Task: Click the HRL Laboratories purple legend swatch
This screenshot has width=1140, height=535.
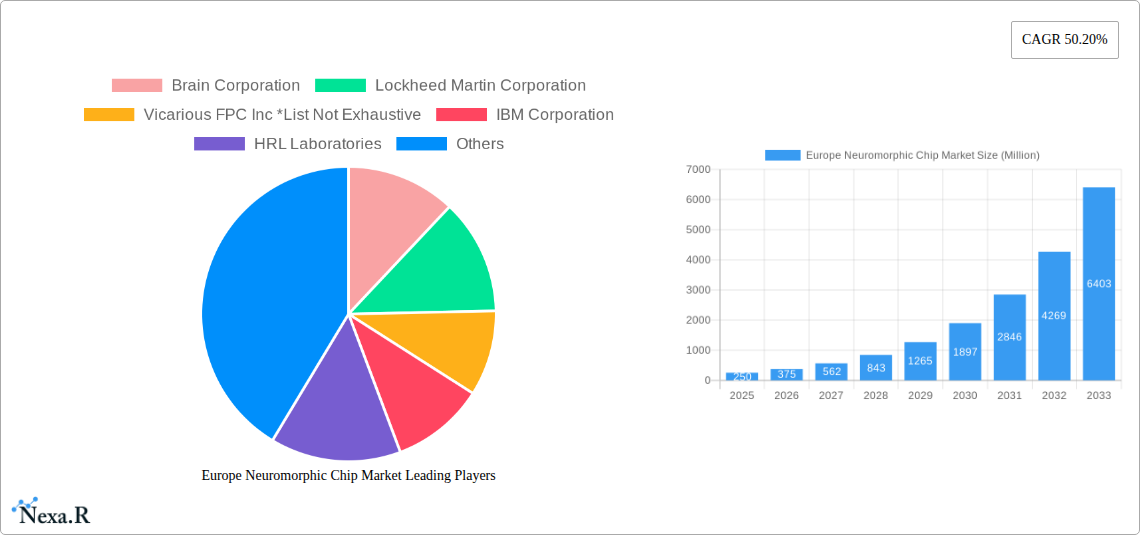Action: tap(220, 144)
